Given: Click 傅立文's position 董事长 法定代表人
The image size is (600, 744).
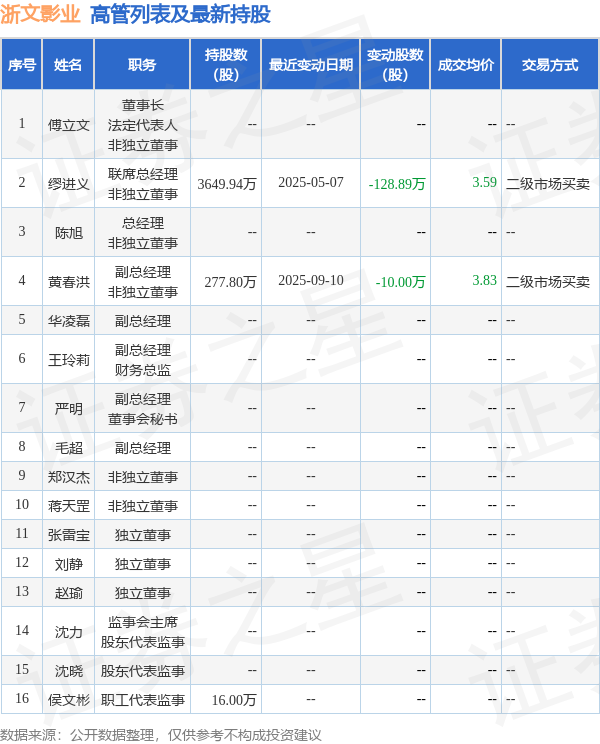Looking at the screenshot, I should (x=142, y=115).
